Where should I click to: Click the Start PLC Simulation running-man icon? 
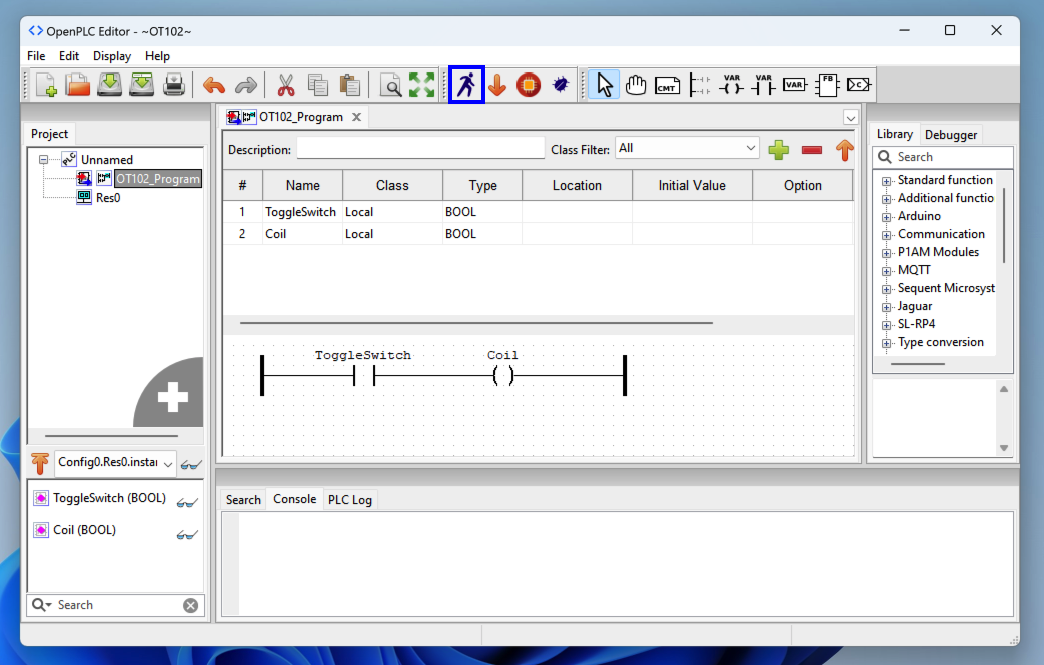click(466, 85)
